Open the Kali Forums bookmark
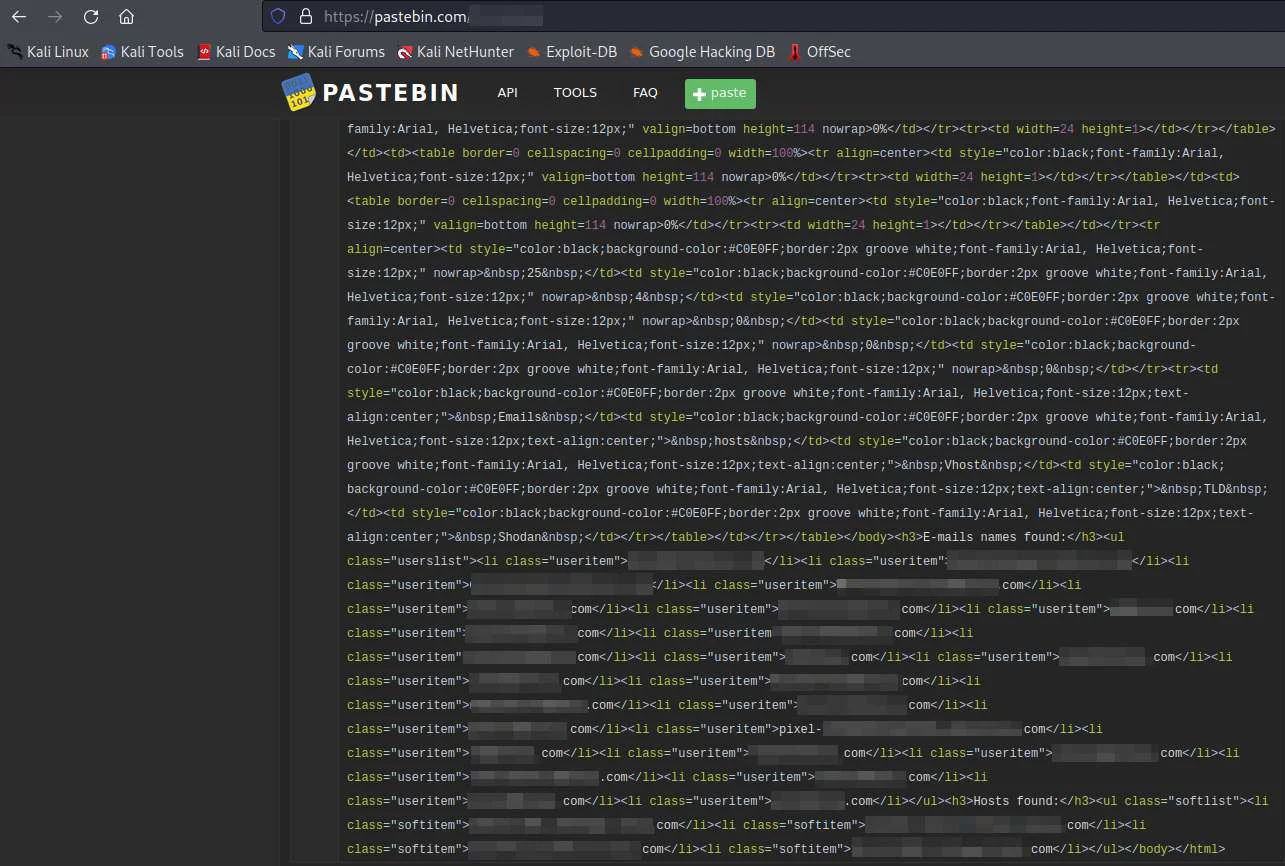Image resolution: width=1285 pixels, height=866 pixels. pyautogui.click(x=336, y=52)
